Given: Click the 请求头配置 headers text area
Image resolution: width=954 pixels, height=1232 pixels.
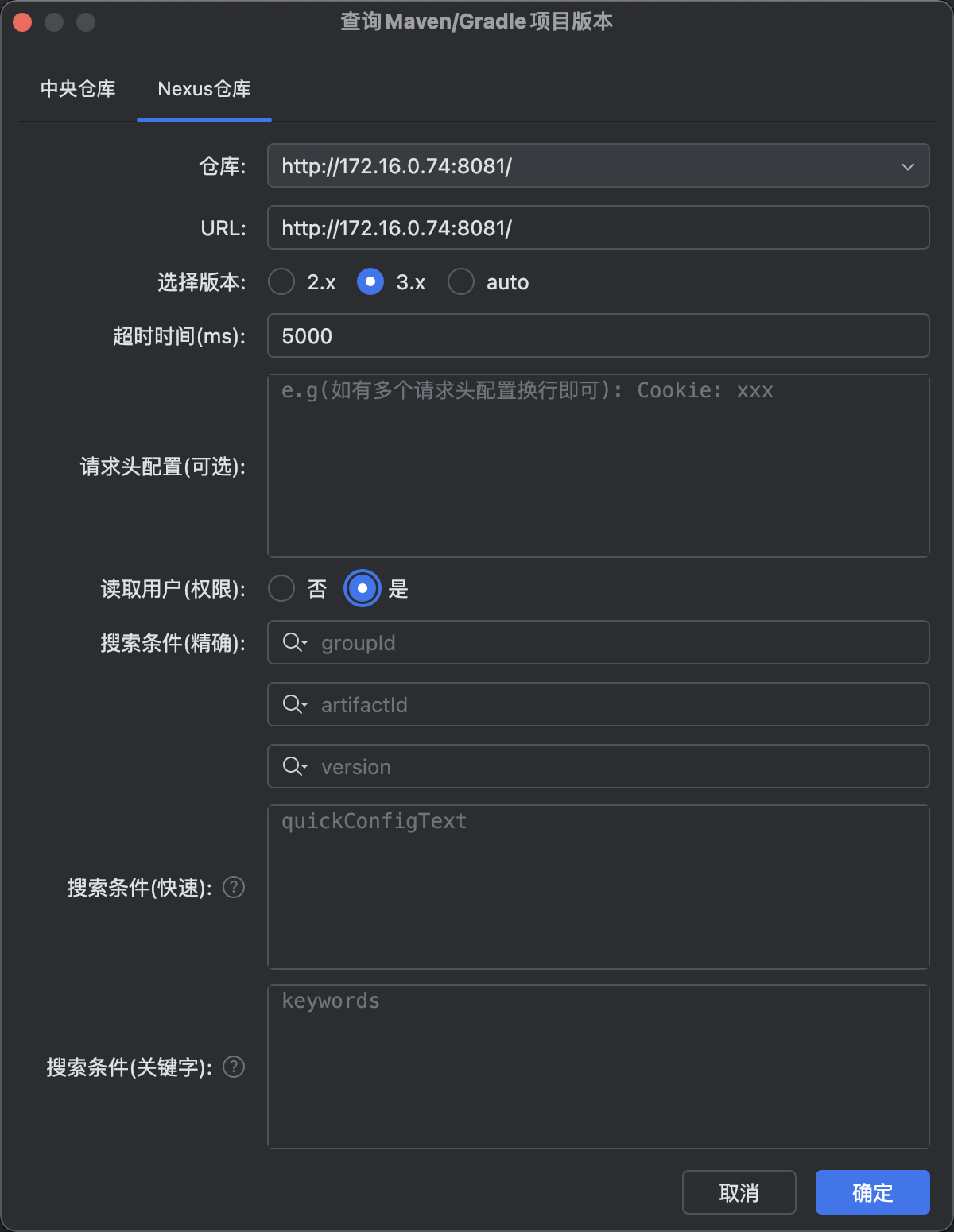Looking at the screenshot, I should (598, 467).
